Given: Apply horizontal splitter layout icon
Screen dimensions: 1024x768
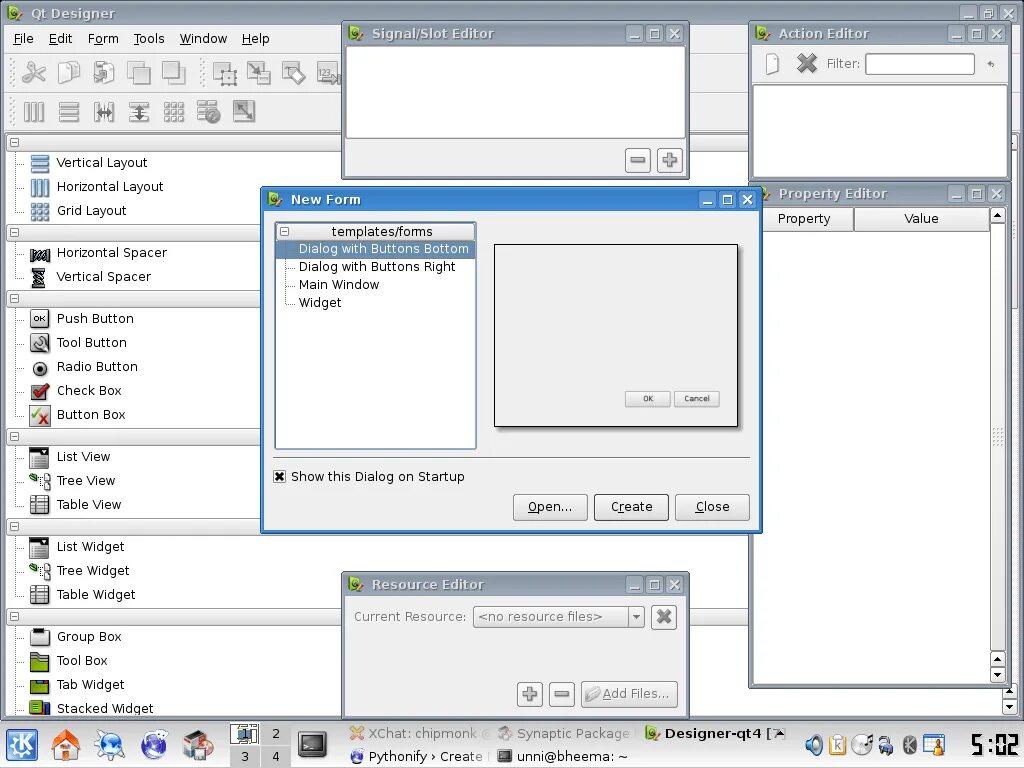Looking at the screenshot, I should point(104,112).
